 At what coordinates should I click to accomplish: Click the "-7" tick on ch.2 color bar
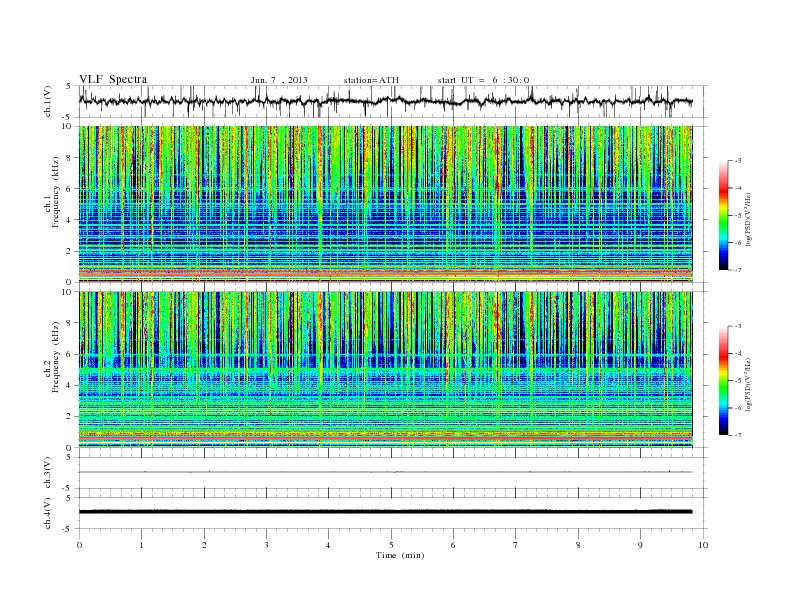click(738, 435)
